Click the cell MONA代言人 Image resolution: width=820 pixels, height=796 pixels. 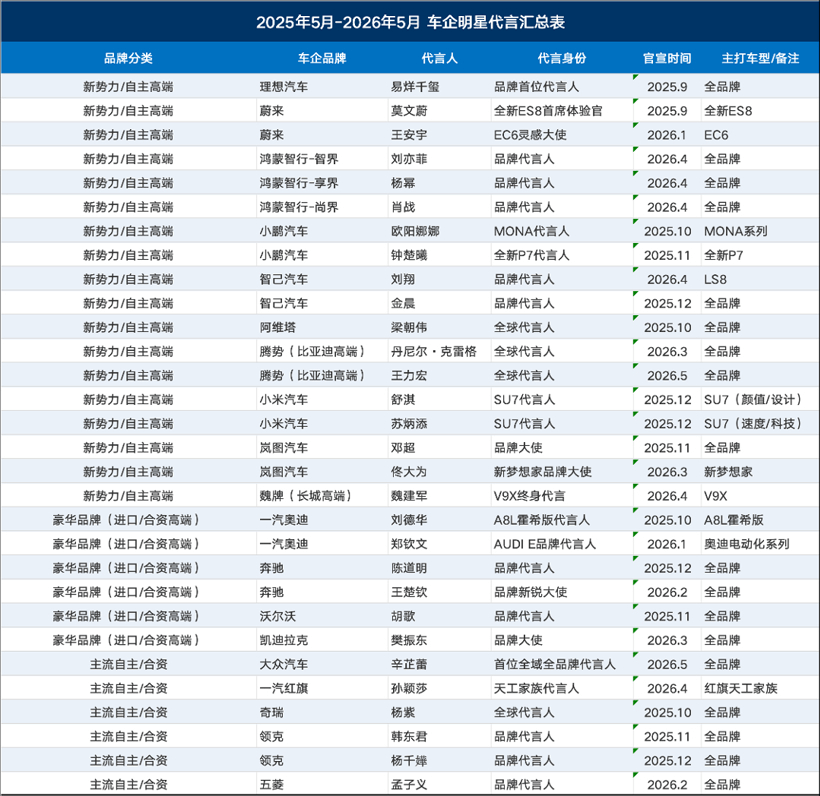coord(532,231)
